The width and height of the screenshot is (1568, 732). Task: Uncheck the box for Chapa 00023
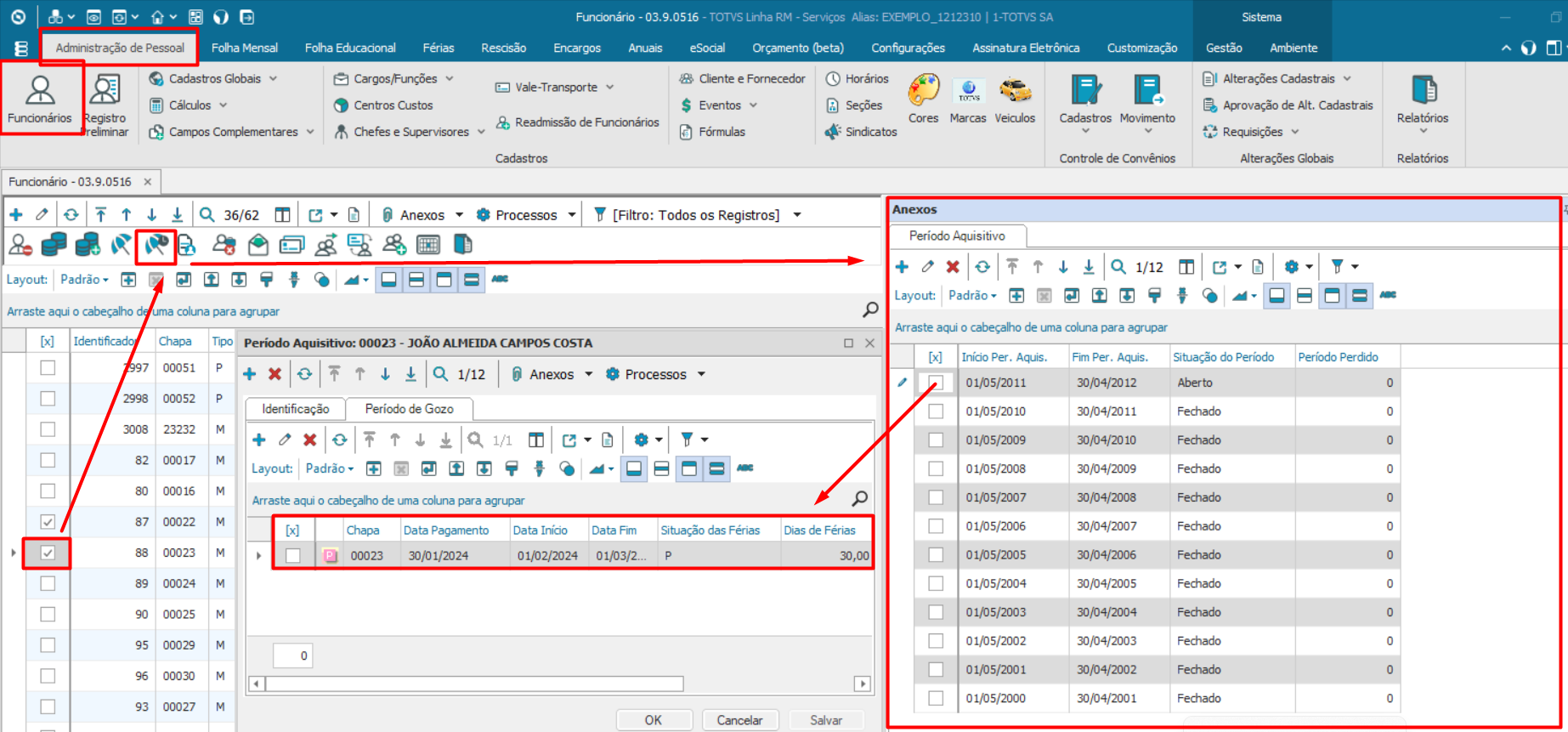point(48,553)
